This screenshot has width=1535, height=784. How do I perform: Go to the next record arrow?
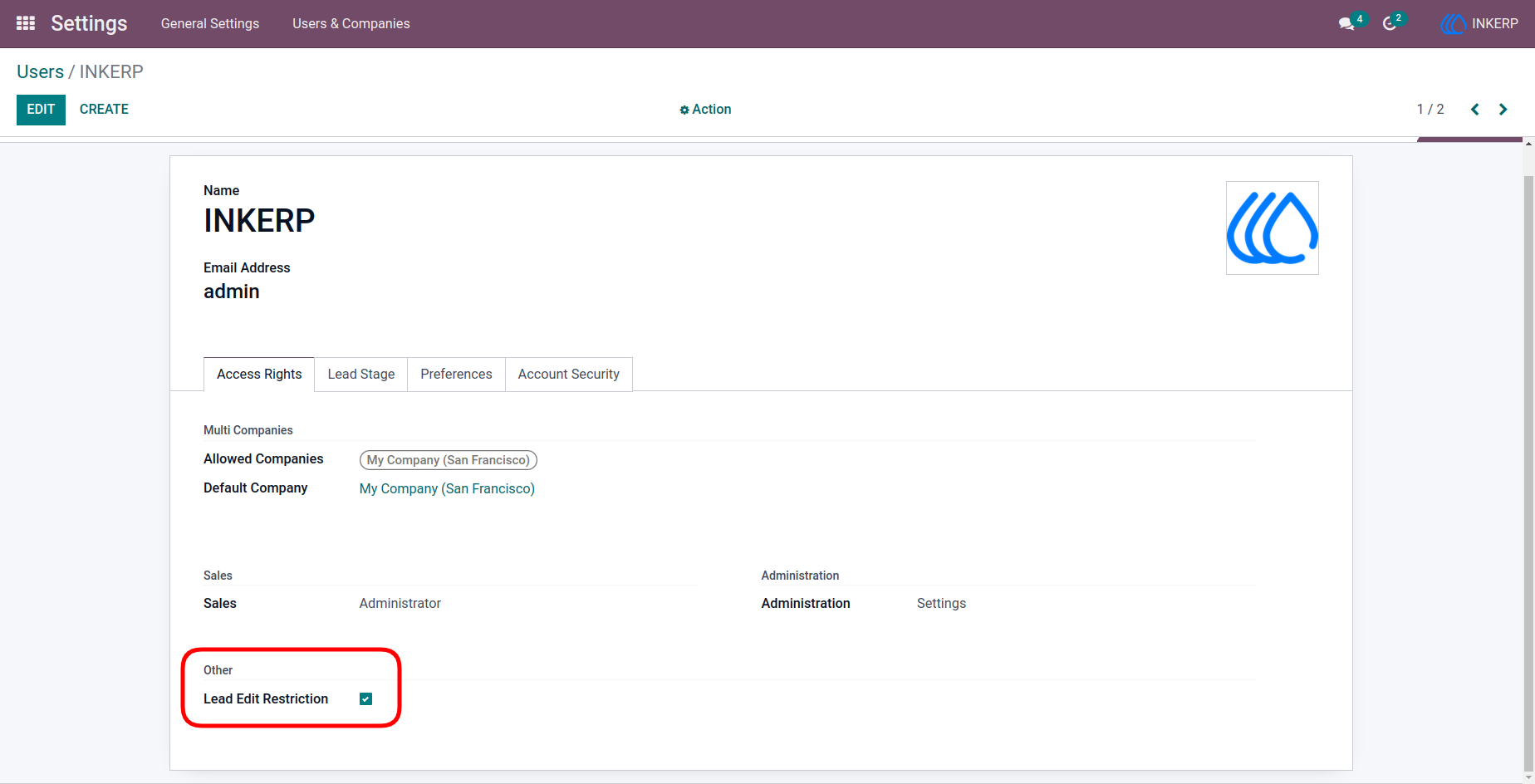(x=1503, y=110)
